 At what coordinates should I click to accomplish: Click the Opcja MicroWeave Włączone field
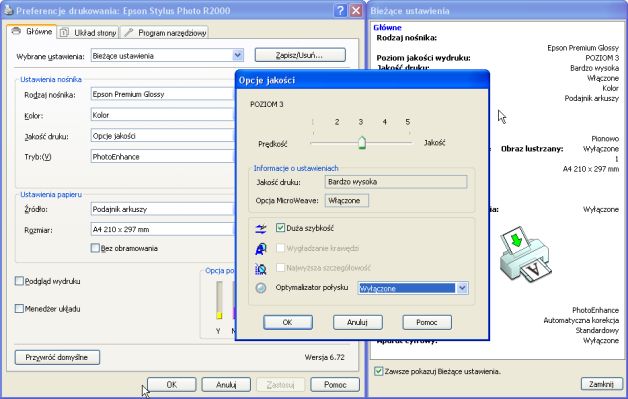tap(346, 201)
